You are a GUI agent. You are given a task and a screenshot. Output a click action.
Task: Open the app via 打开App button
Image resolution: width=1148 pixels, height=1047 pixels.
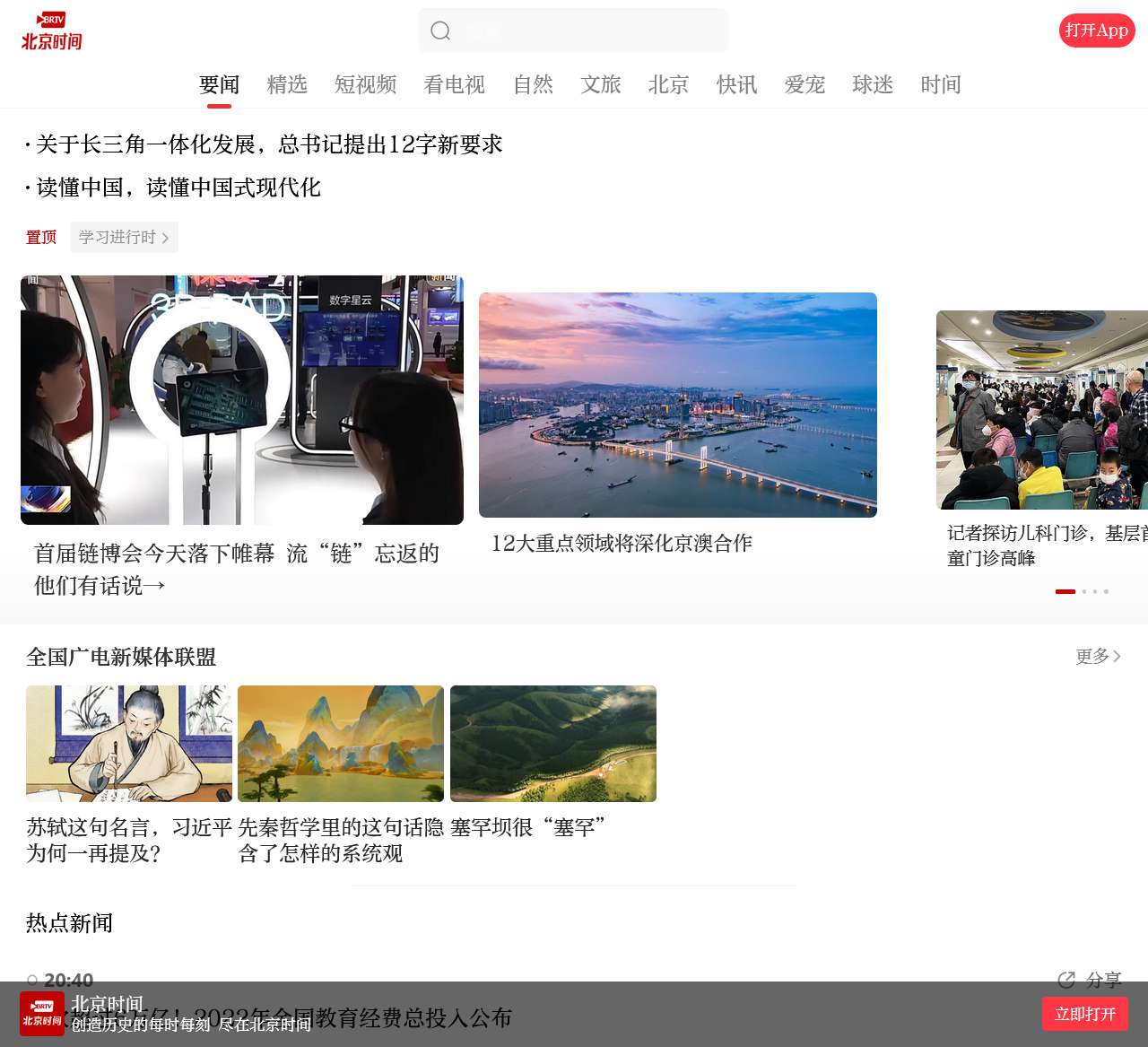click(1097, 31)
